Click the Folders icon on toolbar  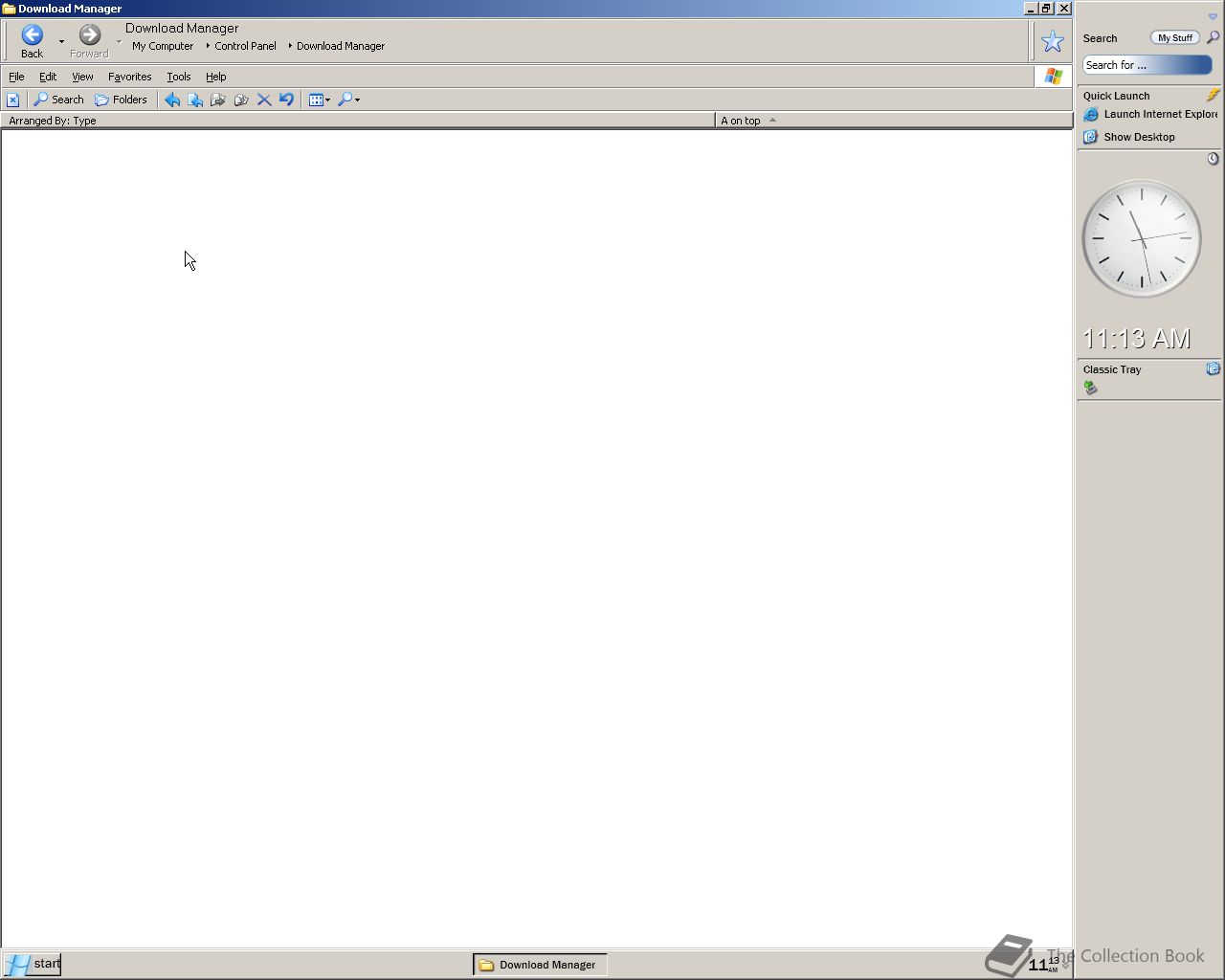[101, 100]
